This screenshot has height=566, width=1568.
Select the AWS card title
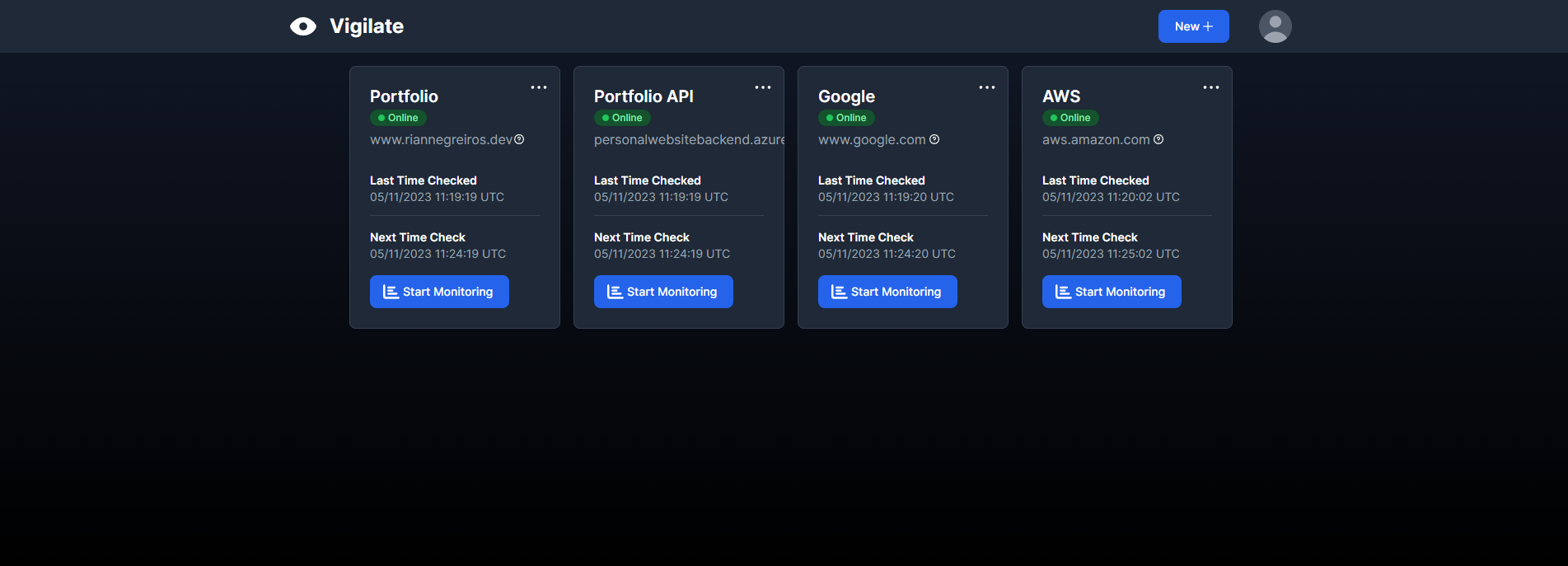click(1061, 96)
